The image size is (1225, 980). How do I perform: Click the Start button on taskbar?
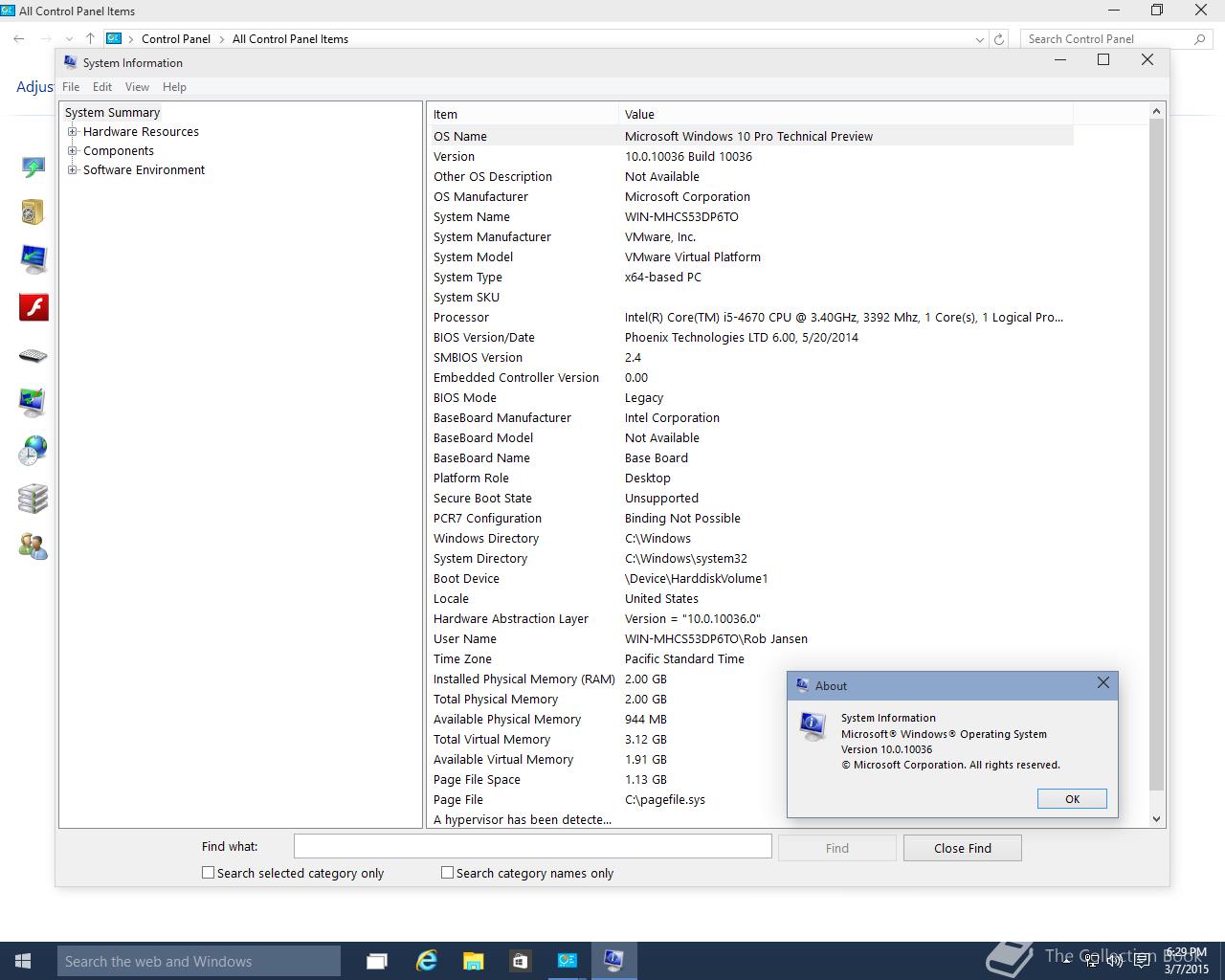(23, 961)
